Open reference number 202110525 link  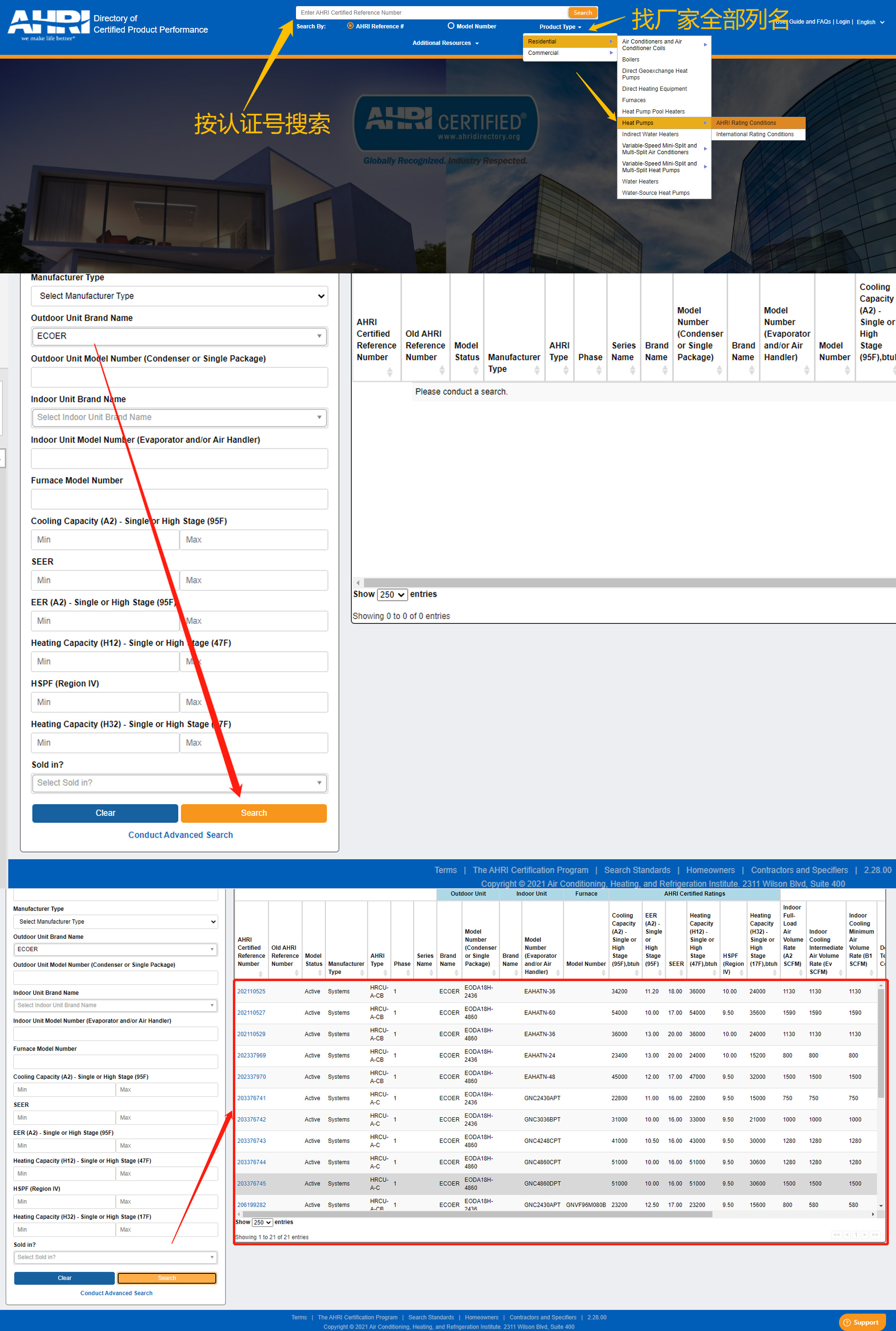click(252, 991)
